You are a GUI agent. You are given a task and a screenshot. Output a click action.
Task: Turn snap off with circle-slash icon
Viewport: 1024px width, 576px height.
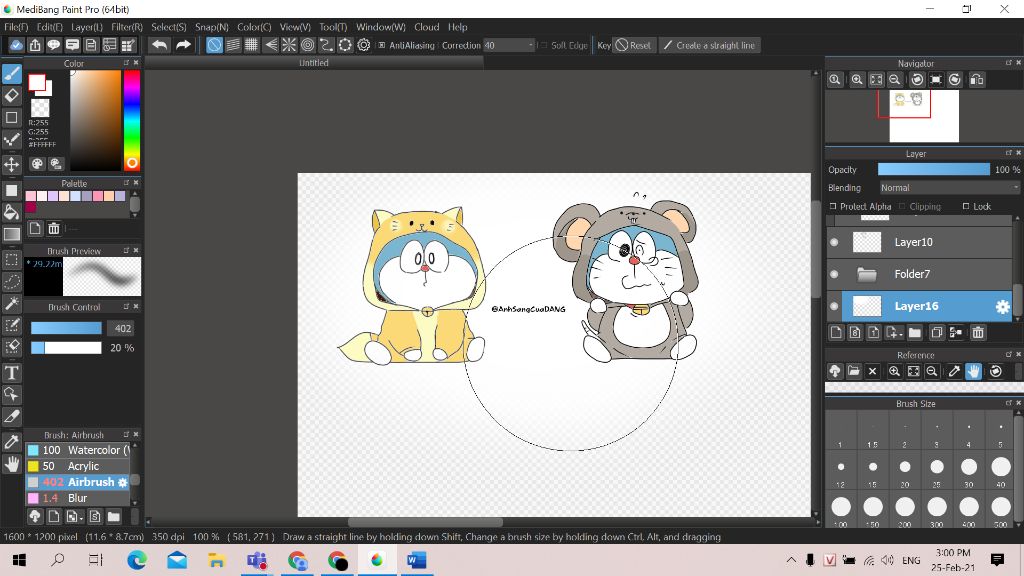pos(214,45)
